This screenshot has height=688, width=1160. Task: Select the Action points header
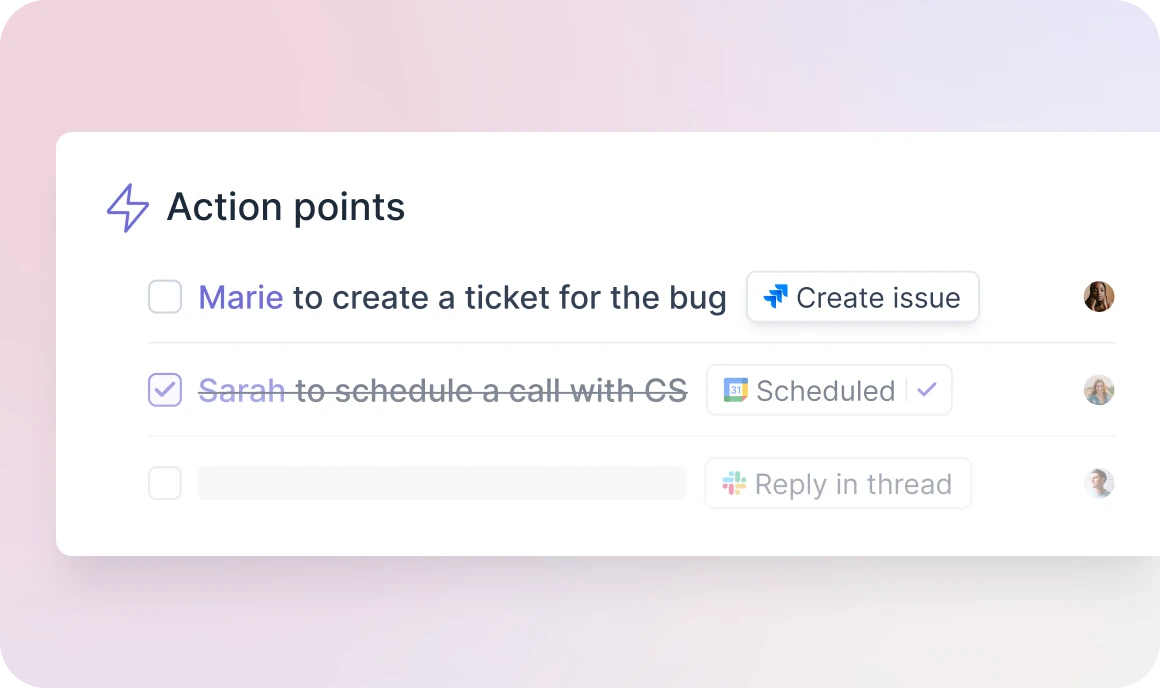(285, 207)
